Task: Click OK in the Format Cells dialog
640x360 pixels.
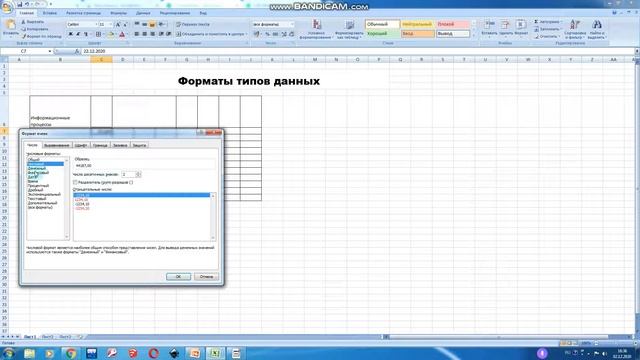Action: coord(178,276)
